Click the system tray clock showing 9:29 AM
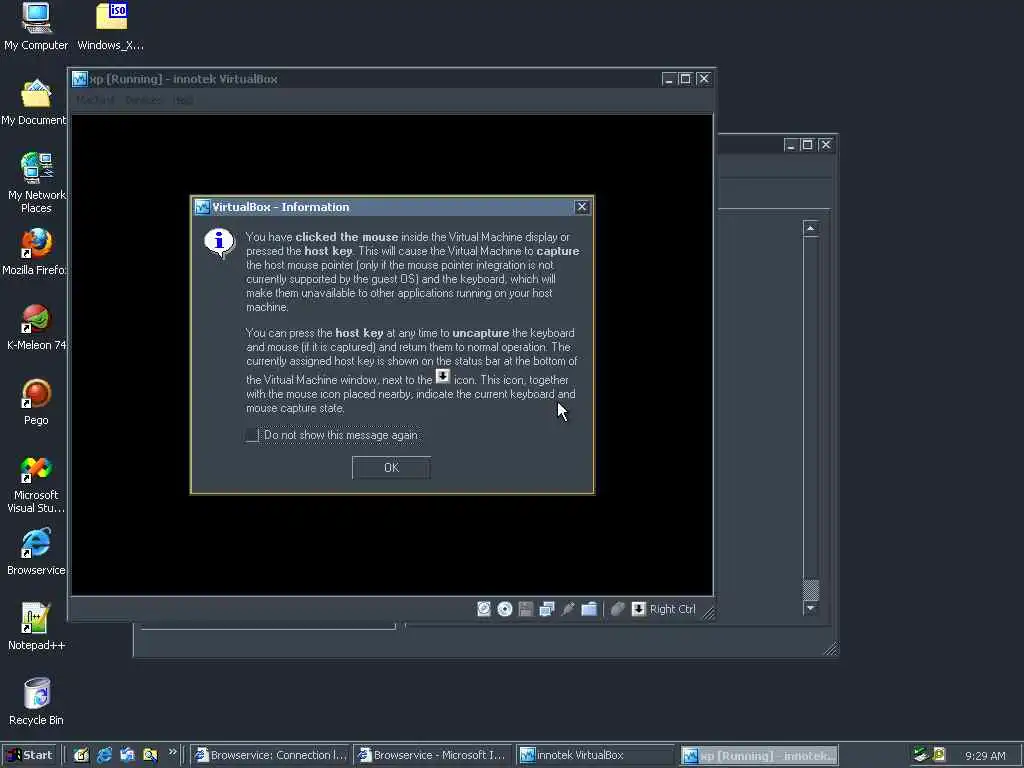1024x768 pixels. 985,756
